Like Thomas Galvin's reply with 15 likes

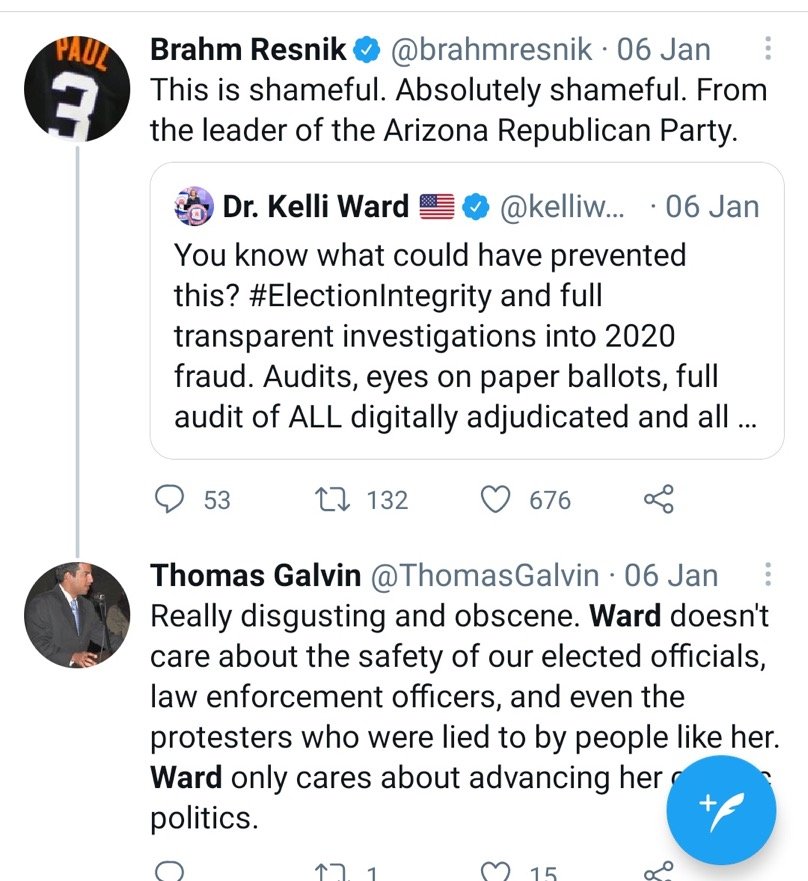coord(497,872)
